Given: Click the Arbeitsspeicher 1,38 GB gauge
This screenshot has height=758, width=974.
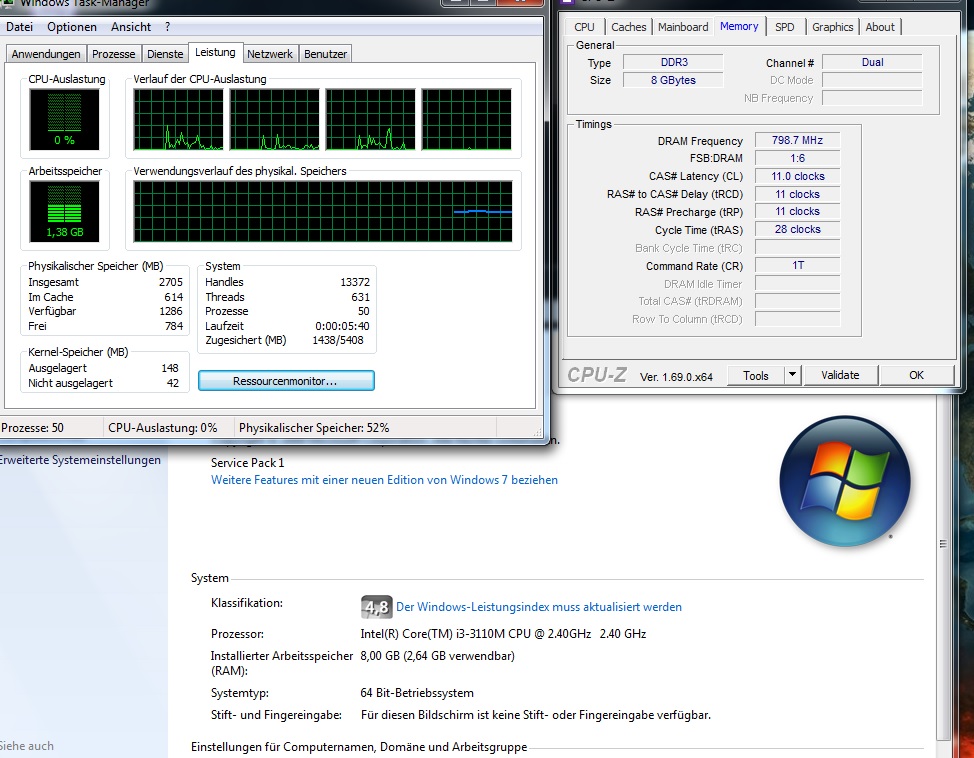Looking at the screenshot, I should (64, 212).
